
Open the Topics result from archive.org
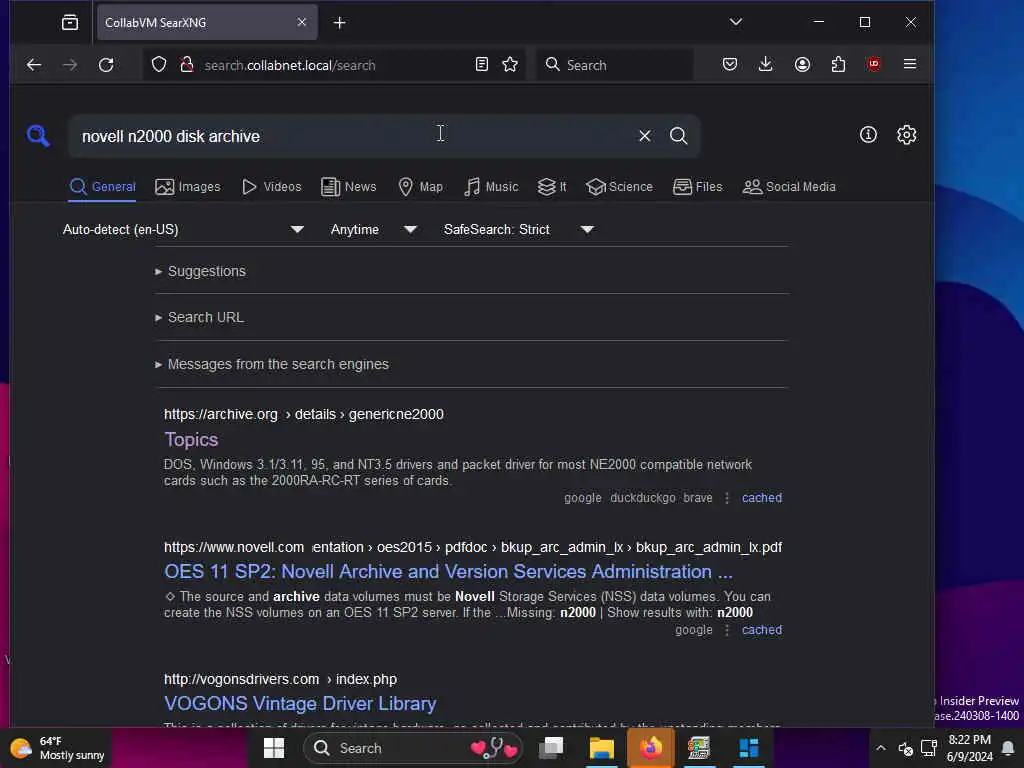(191, 440)
